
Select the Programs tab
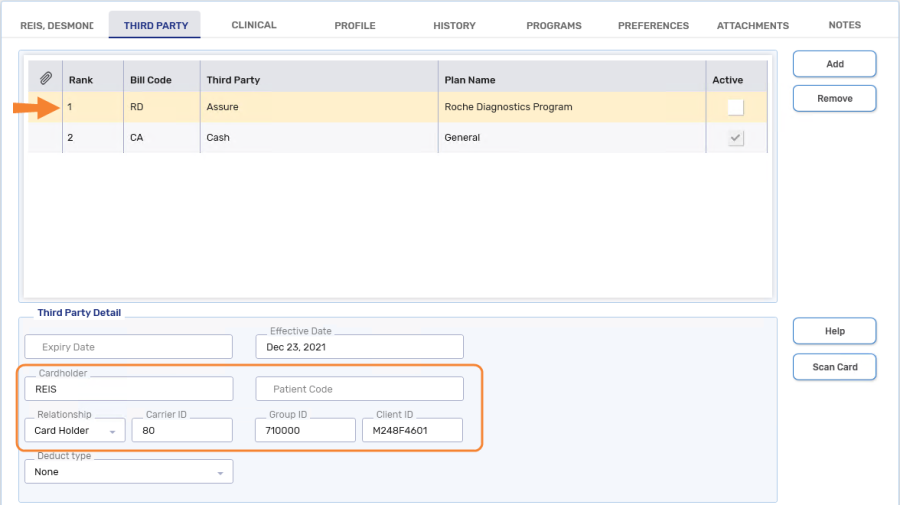[x=553, y=25]
